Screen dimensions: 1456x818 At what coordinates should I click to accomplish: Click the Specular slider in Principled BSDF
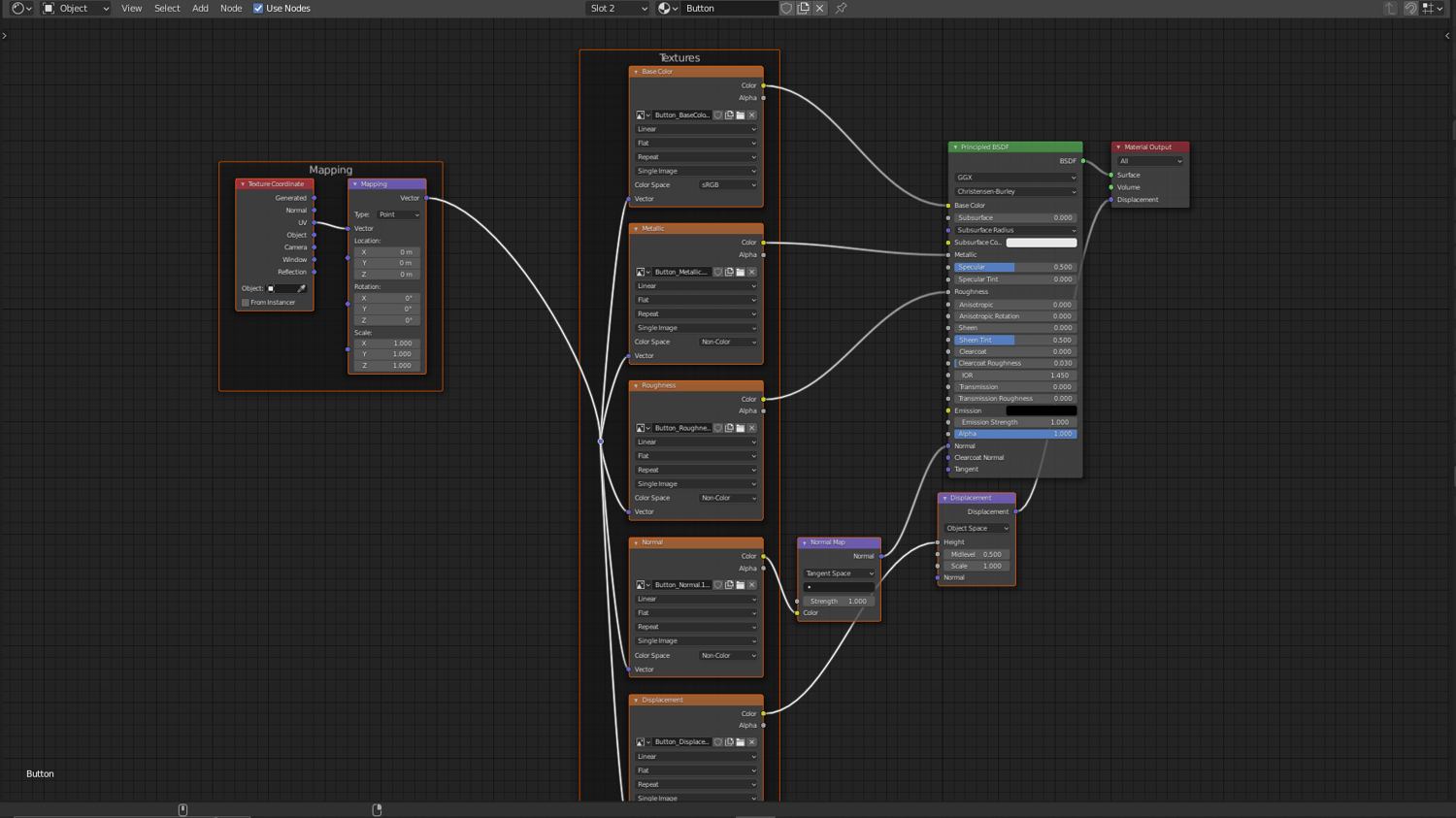(x=1014, y=267)
